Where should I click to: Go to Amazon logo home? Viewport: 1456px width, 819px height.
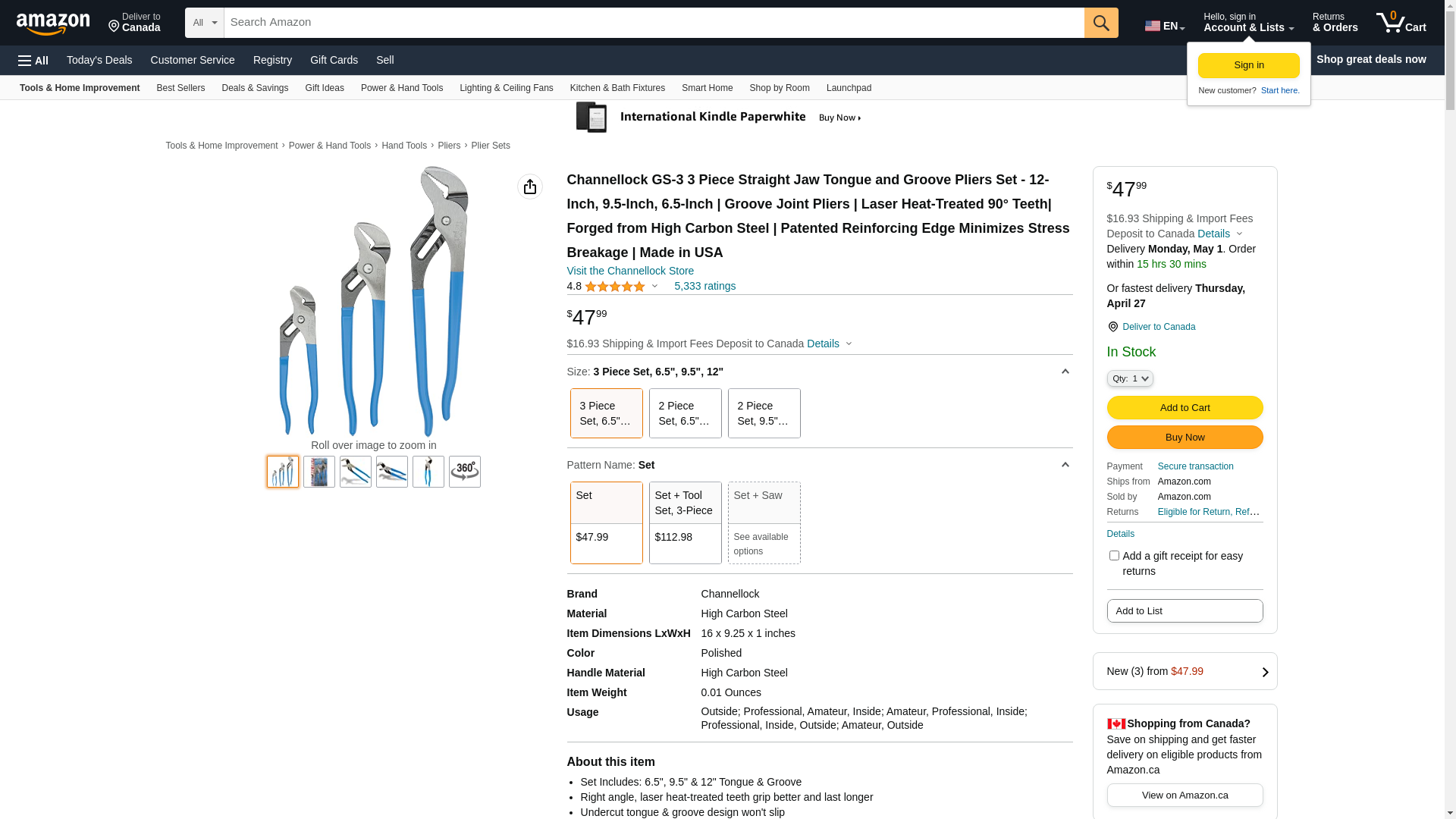pos(53,24)
